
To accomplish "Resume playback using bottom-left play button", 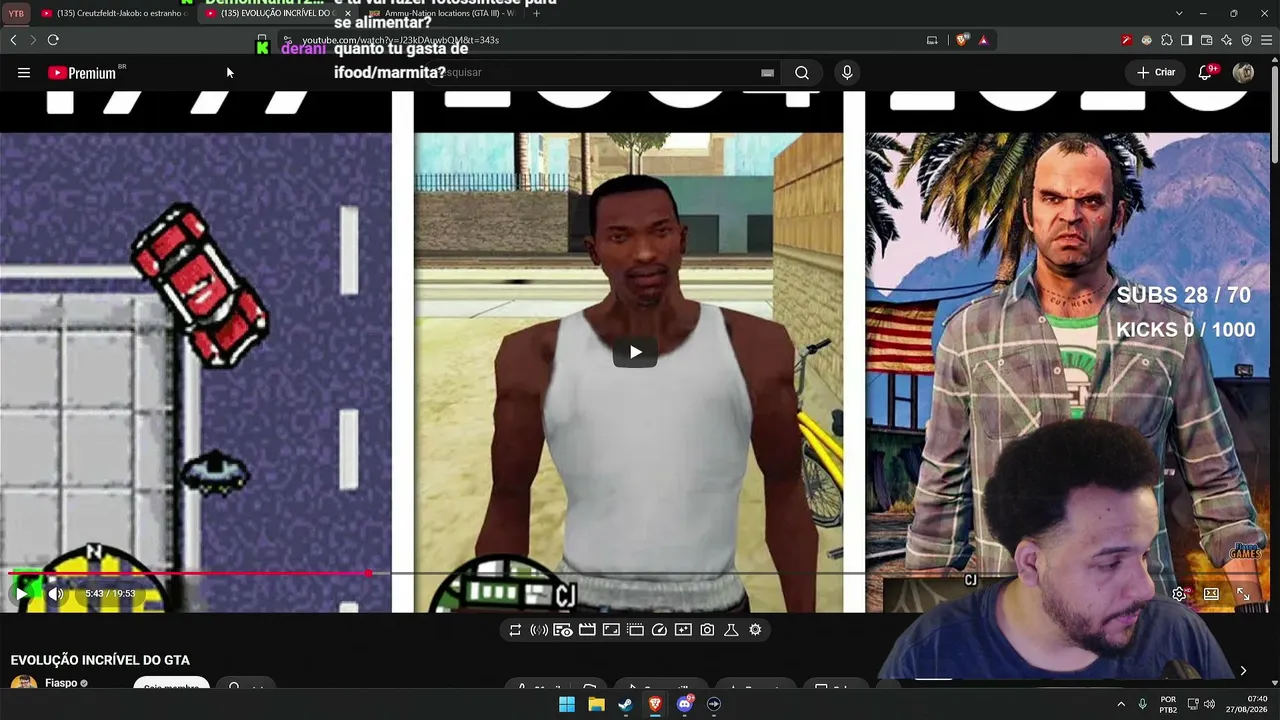I will coord(21,594).
